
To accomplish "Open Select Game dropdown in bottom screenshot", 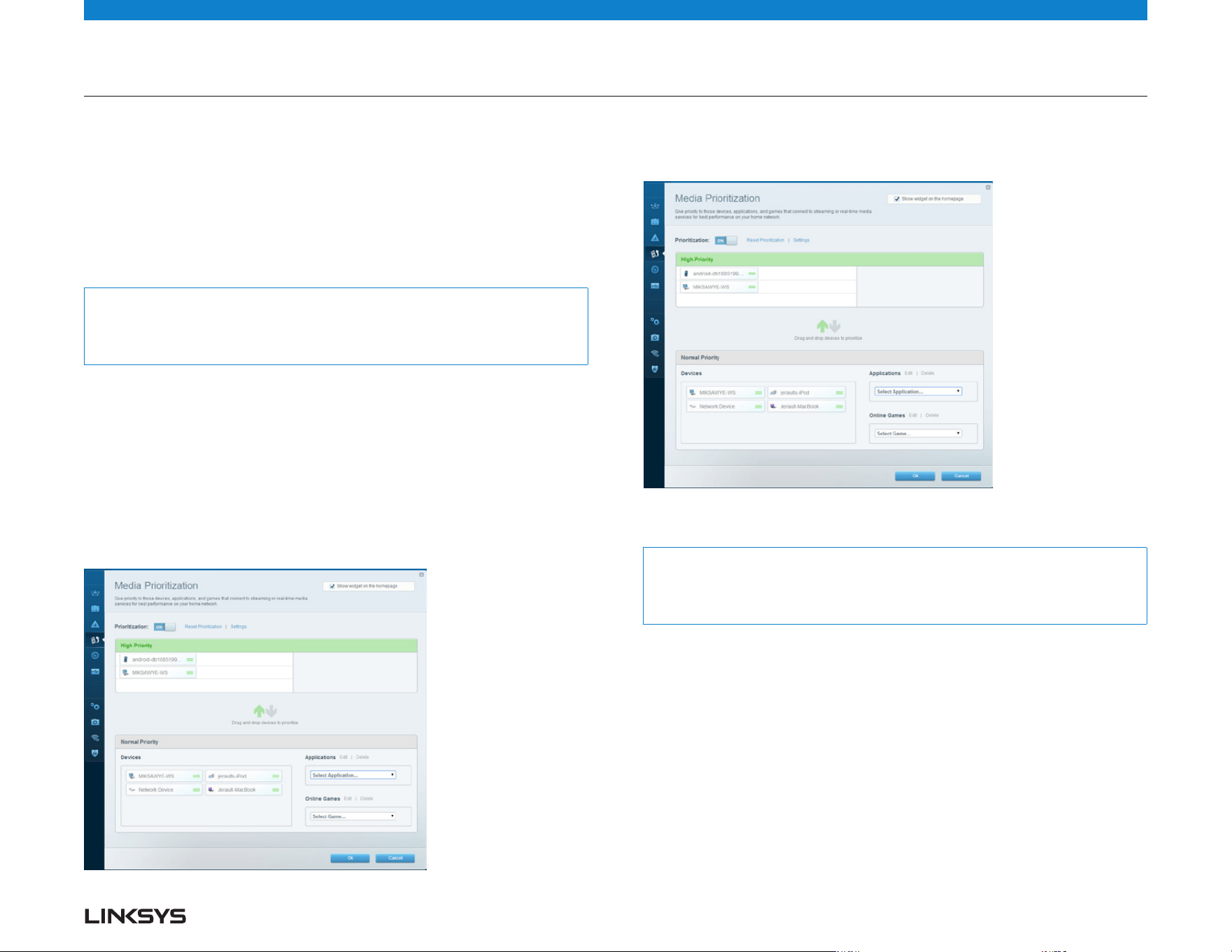I will pyautogui.click(x=353, y=816).
